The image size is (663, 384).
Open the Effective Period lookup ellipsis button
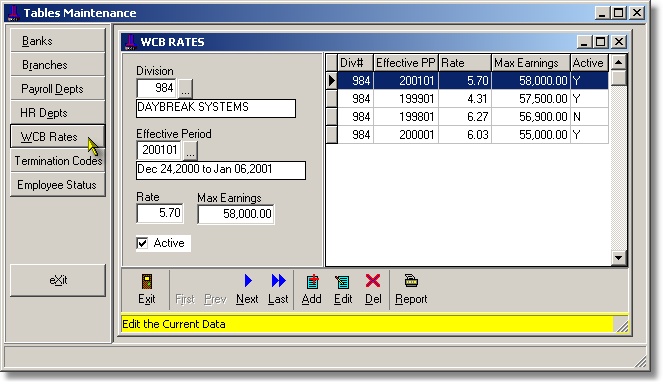click(190, 150)
